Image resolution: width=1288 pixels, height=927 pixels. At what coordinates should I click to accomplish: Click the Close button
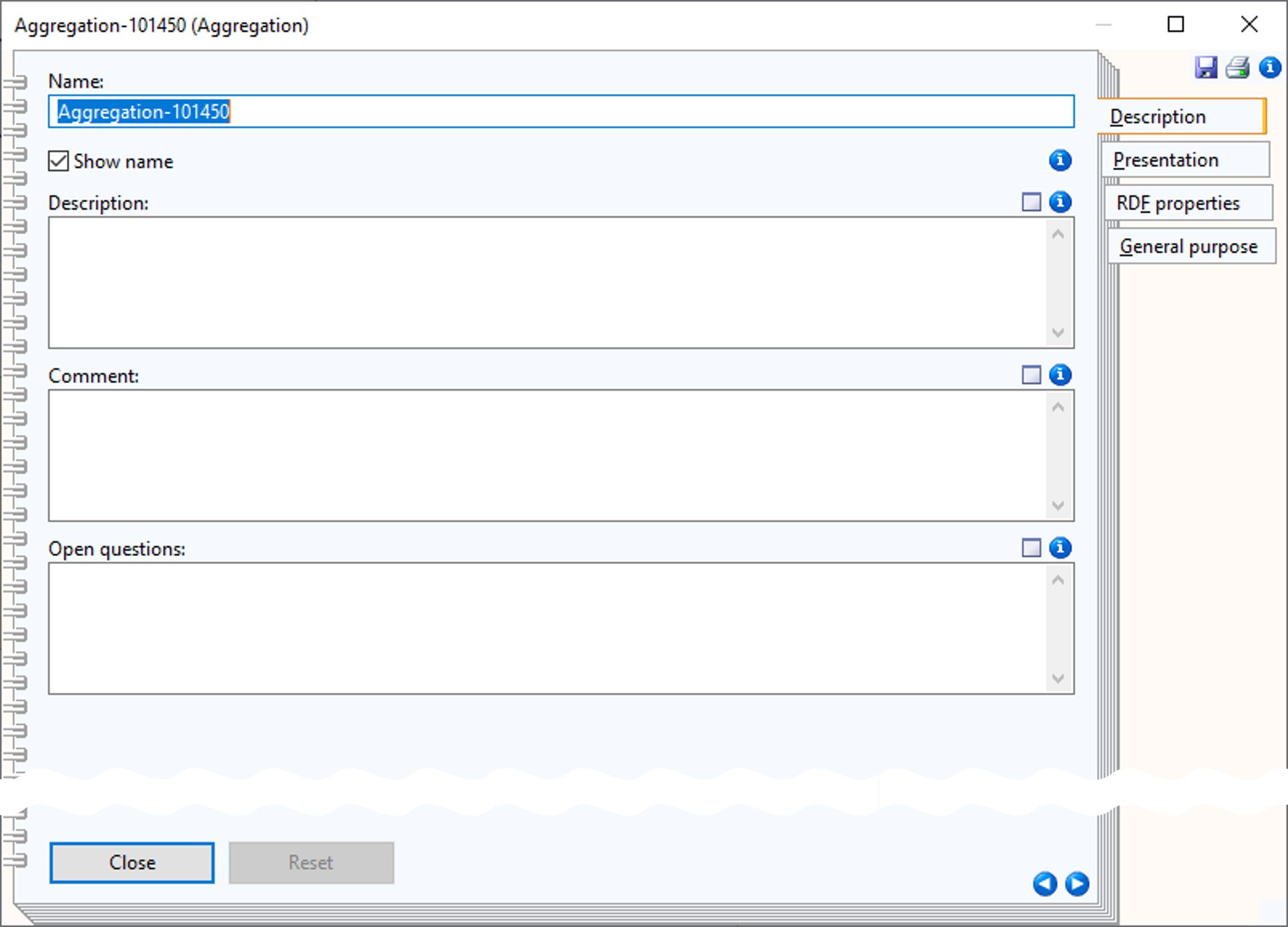[132, 863]
